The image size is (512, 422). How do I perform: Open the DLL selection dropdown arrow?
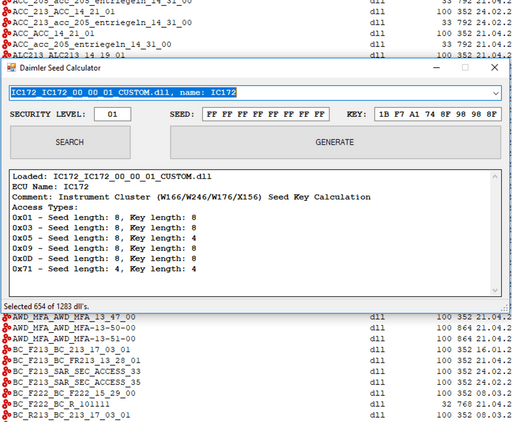click(496, 93)
